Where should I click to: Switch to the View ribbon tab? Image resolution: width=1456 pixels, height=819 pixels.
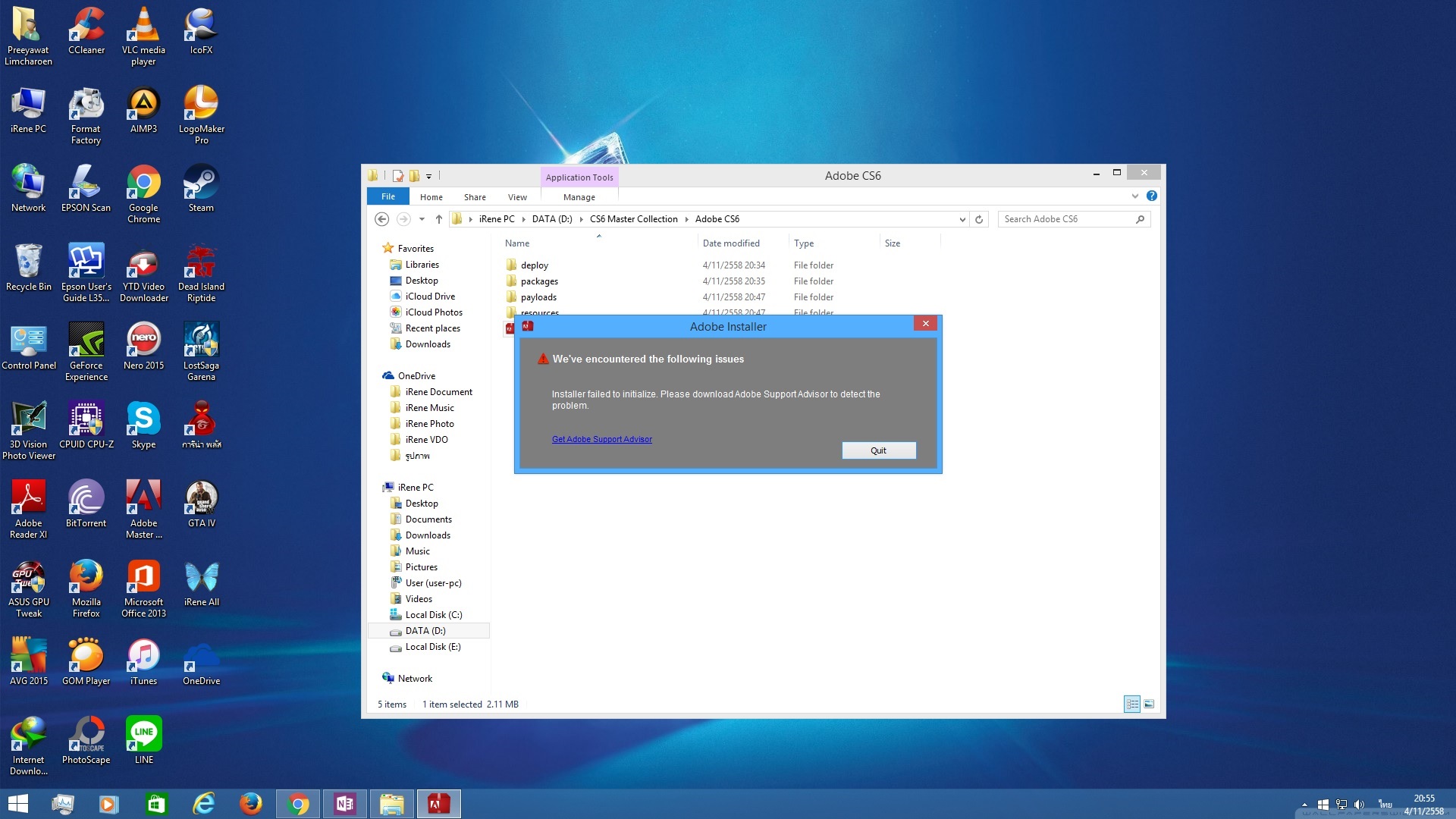coord(517,197)
